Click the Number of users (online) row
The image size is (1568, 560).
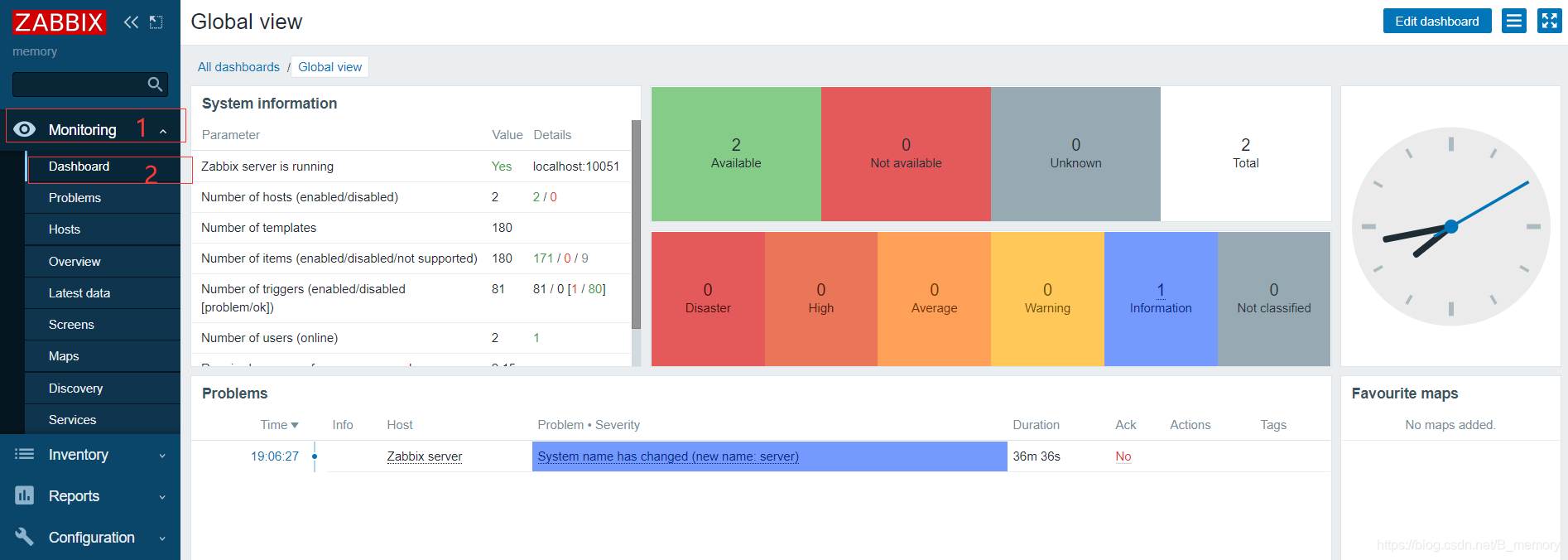(x=411, y=338)
